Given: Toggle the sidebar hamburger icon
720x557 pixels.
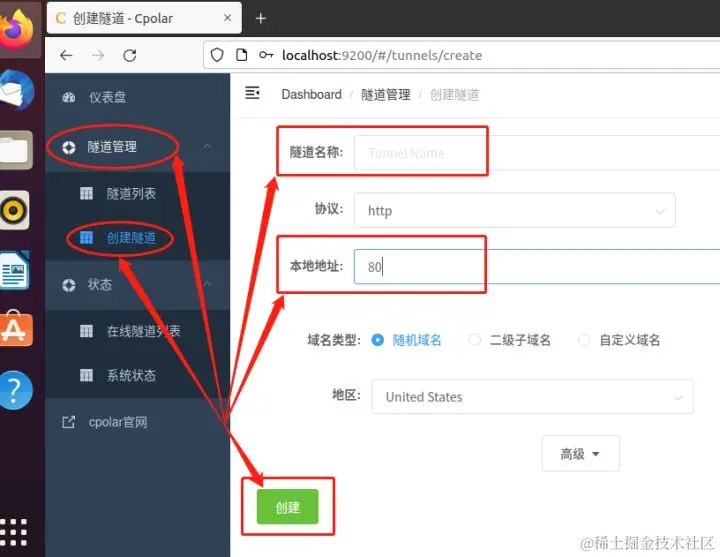Looking at the screenshot, I should 252,93.
